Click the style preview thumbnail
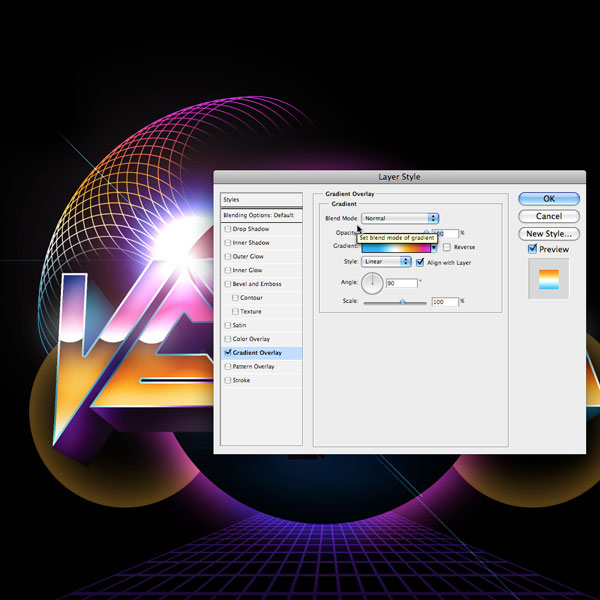 549,279
